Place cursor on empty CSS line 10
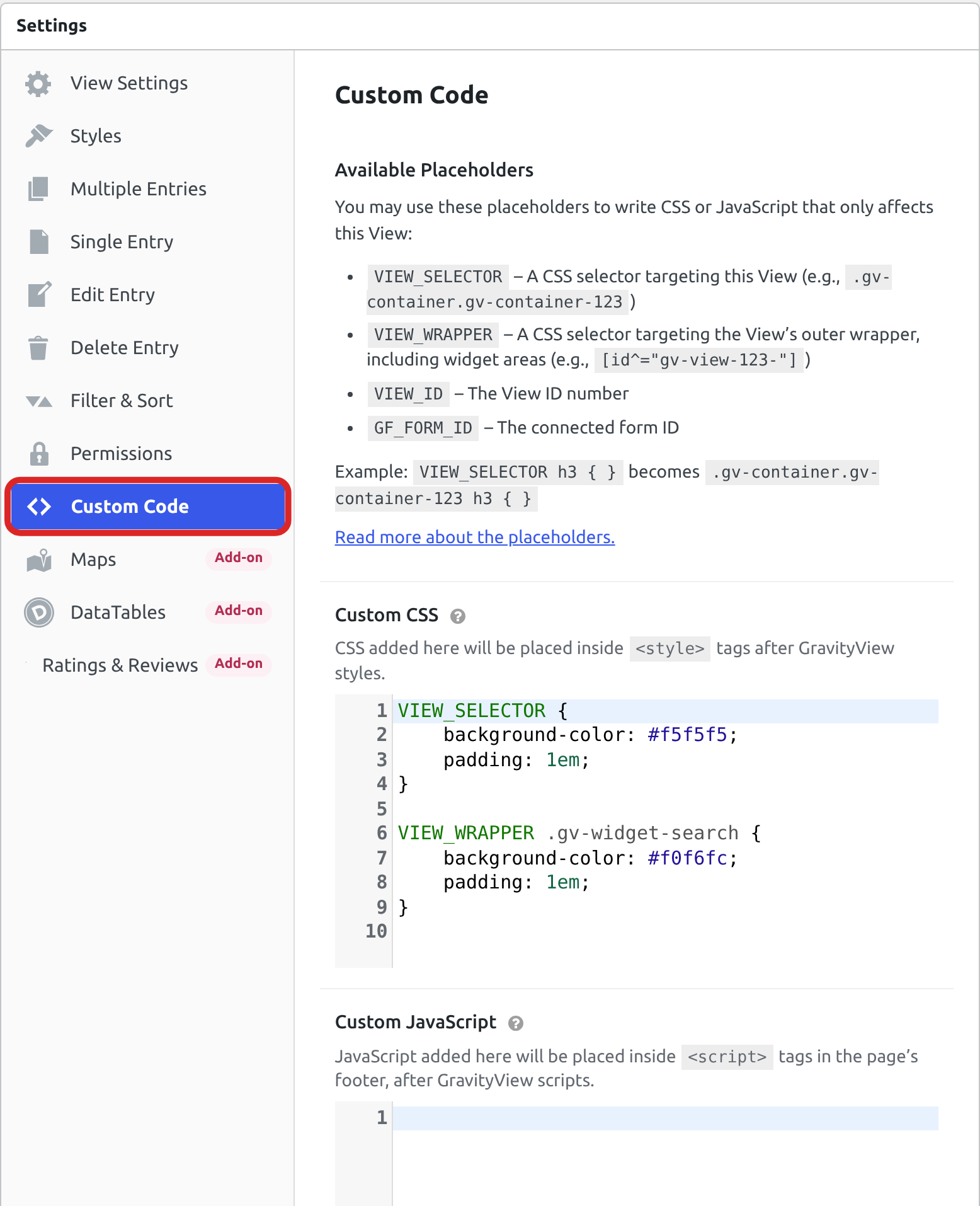This screenshot has height=1206, width=980. (666, 932)
